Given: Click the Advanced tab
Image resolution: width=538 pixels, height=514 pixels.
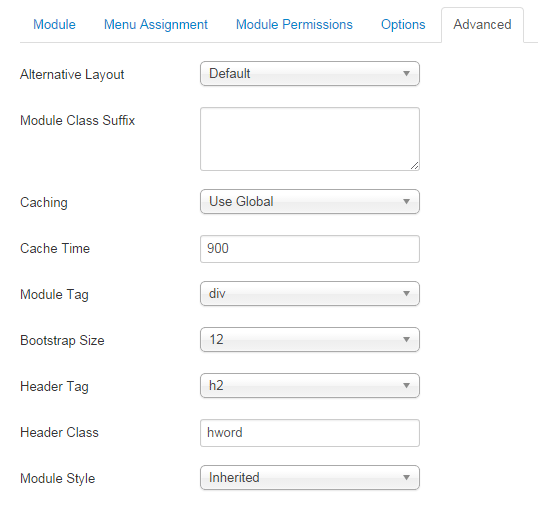Looking at the screenshot, I should point(482,25).
